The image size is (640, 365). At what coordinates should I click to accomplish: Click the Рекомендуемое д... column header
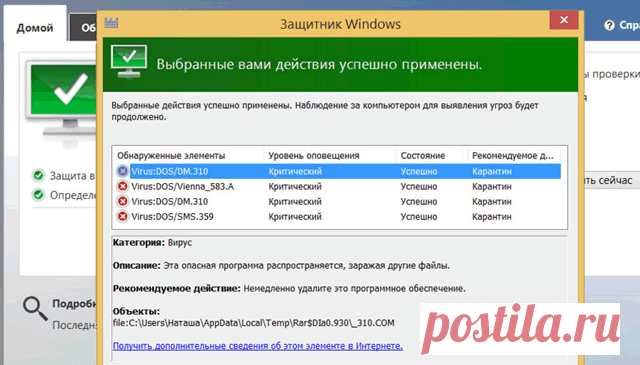tap(513, 156)
